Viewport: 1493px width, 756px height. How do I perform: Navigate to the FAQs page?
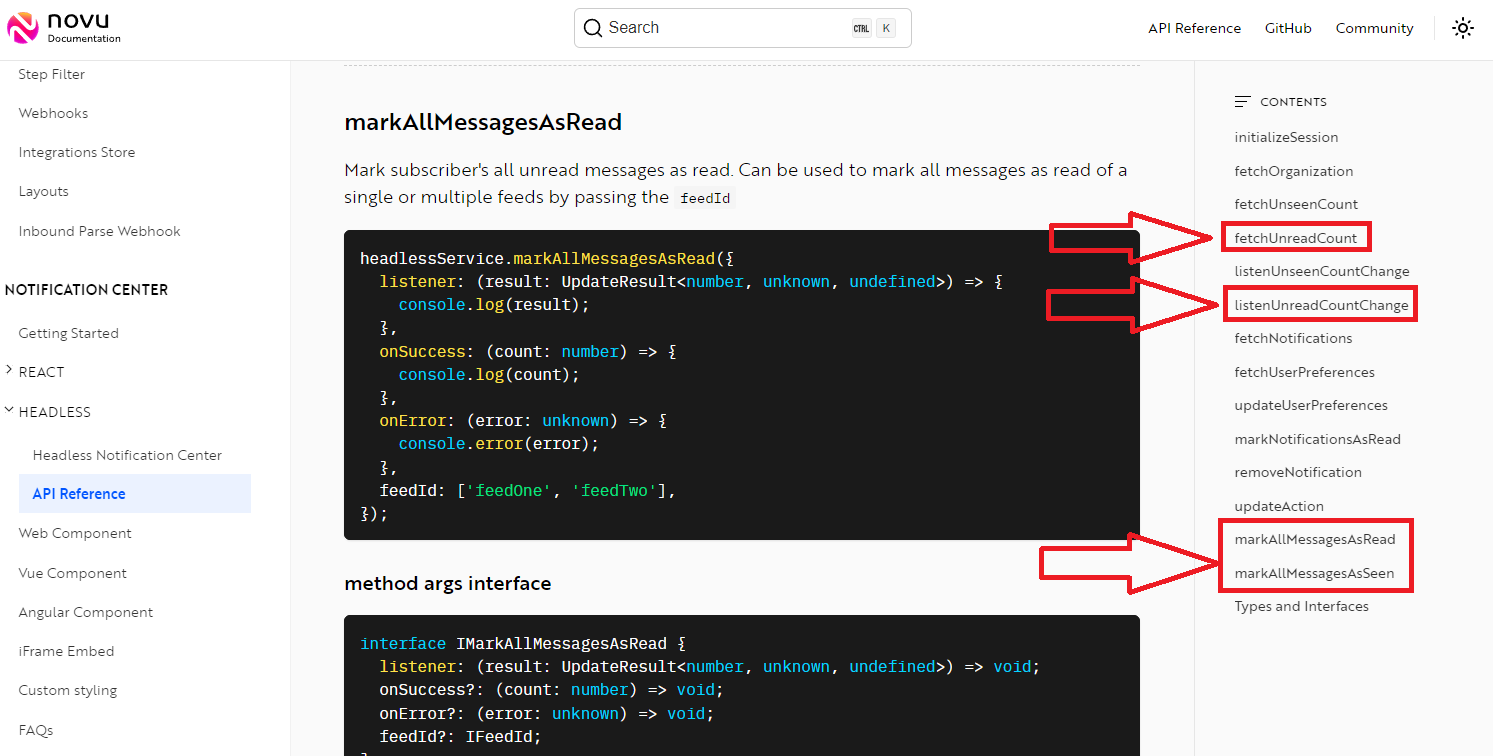coord(35,730)
